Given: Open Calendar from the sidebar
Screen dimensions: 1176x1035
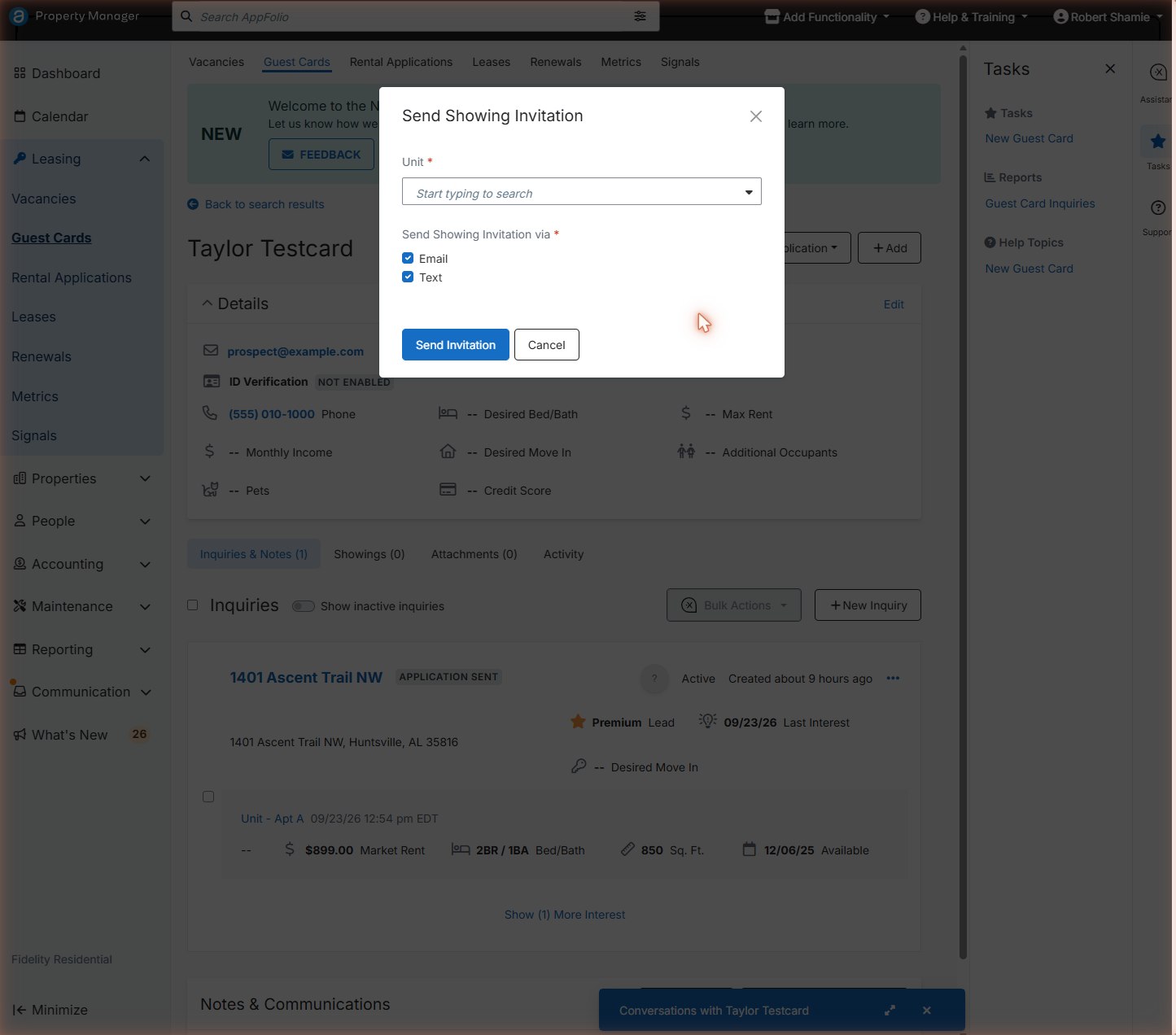Looking at the screenshot, I should pos(51,116).
